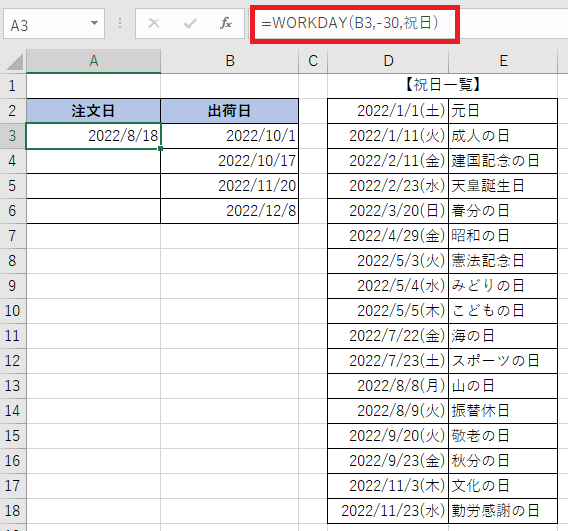Click the Insert Function fx icon

tap(226, 24)
